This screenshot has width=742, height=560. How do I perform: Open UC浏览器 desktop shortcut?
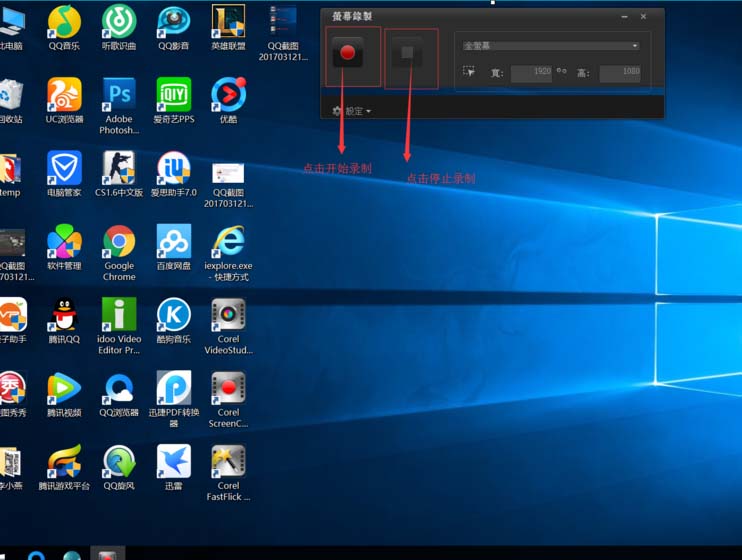tap(64, 101)
